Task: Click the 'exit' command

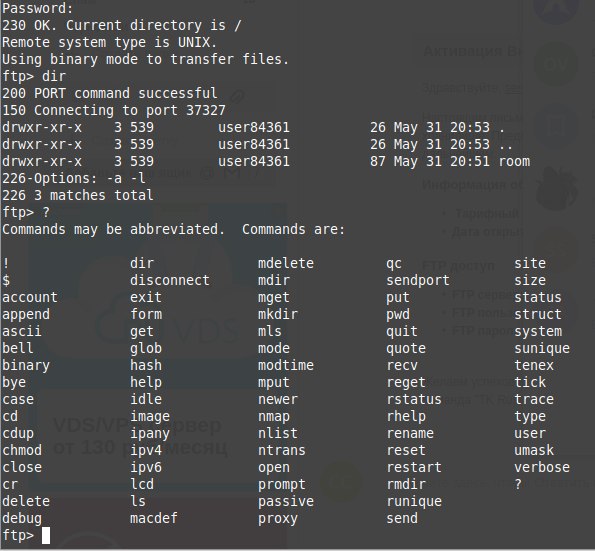Action: (146, 297)
